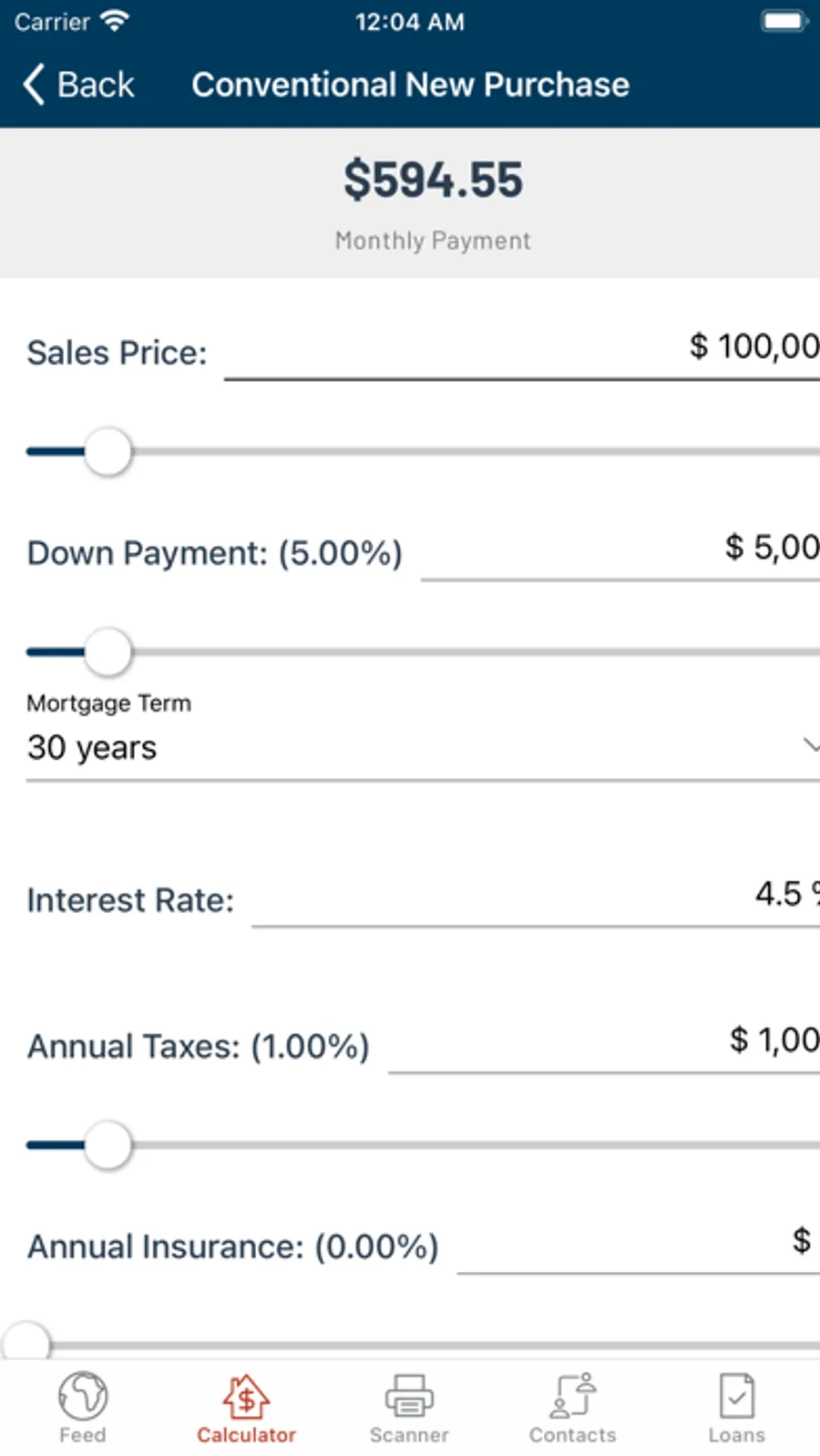The height and width of the screenshot is (1456, 820).
Task: Open the Feed globe icon
Action: (x=83, y=1396)
